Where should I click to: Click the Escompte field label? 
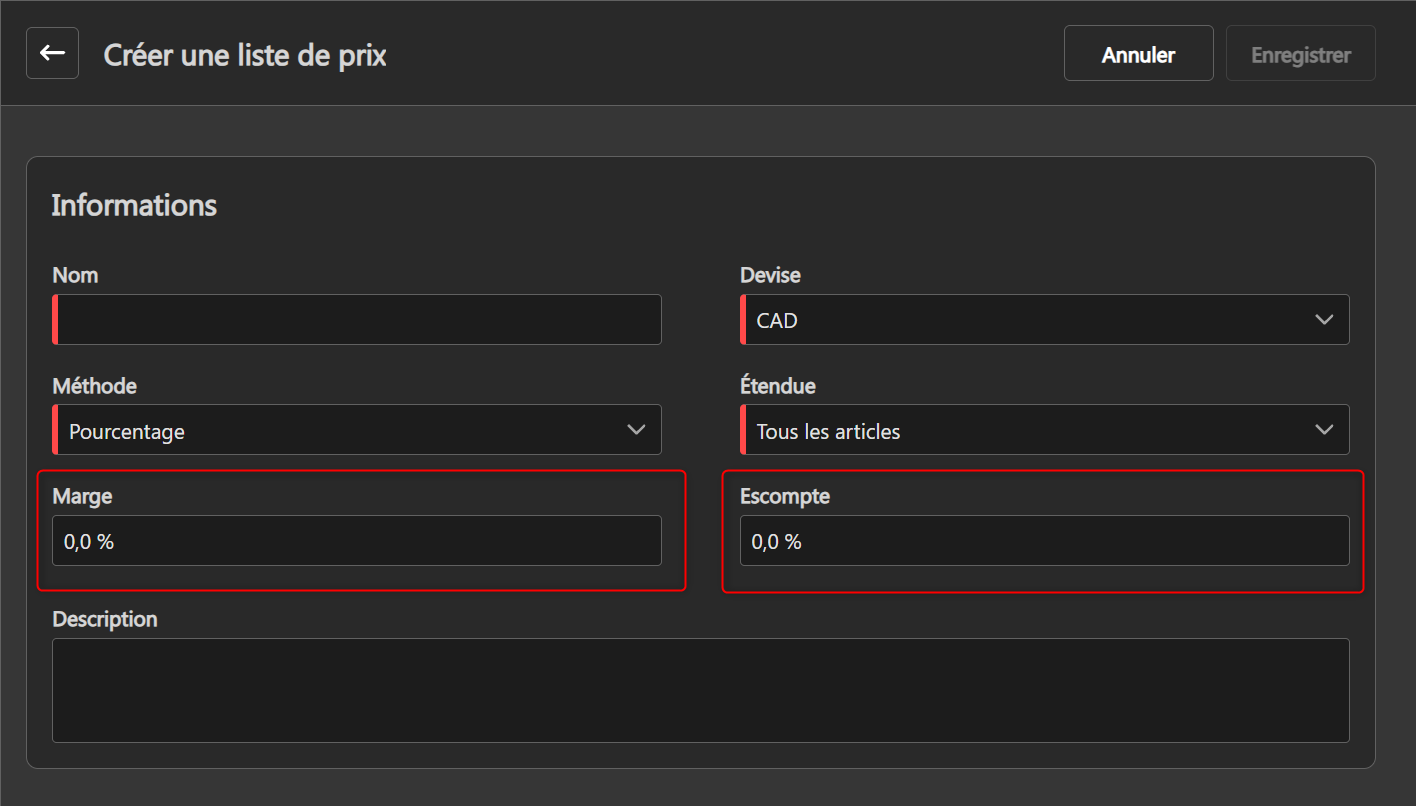(784, 496)
